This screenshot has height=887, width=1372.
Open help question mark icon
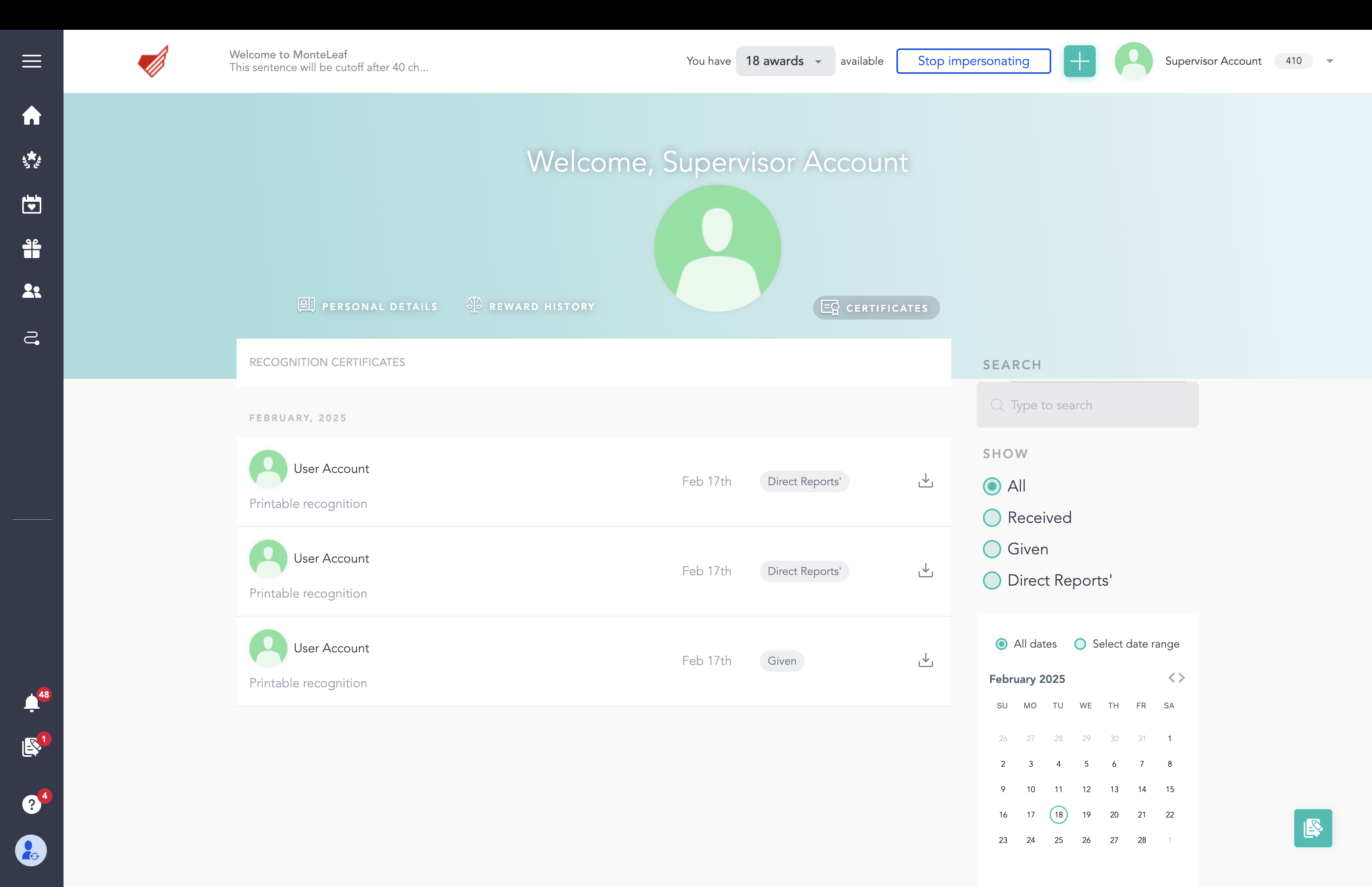[32, 804]
